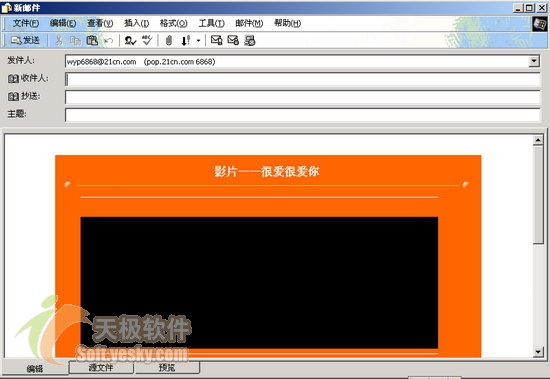550x379 pixels.
Task: Click the 发送 send button
Action: click(x=25, y=41)
